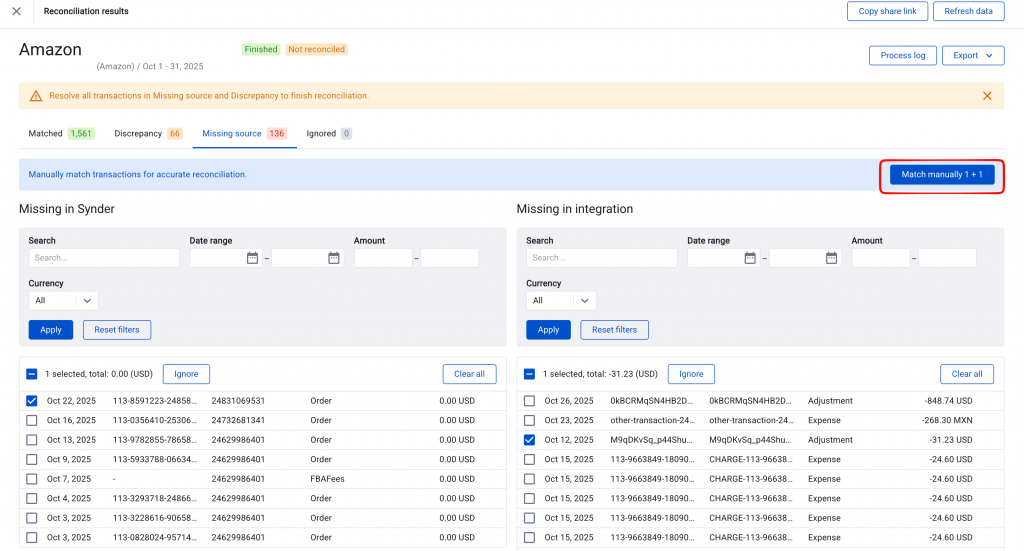
Task: Toggle select-all checkbox in Missing in Synder
Action: point(31,374)
